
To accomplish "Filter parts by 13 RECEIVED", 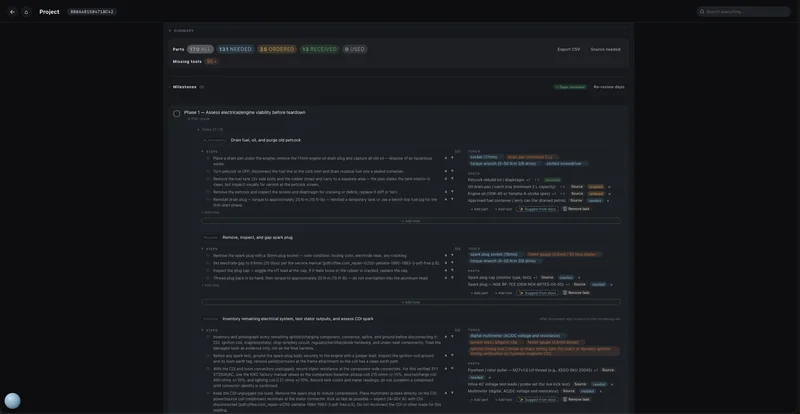I will (319, 49).
